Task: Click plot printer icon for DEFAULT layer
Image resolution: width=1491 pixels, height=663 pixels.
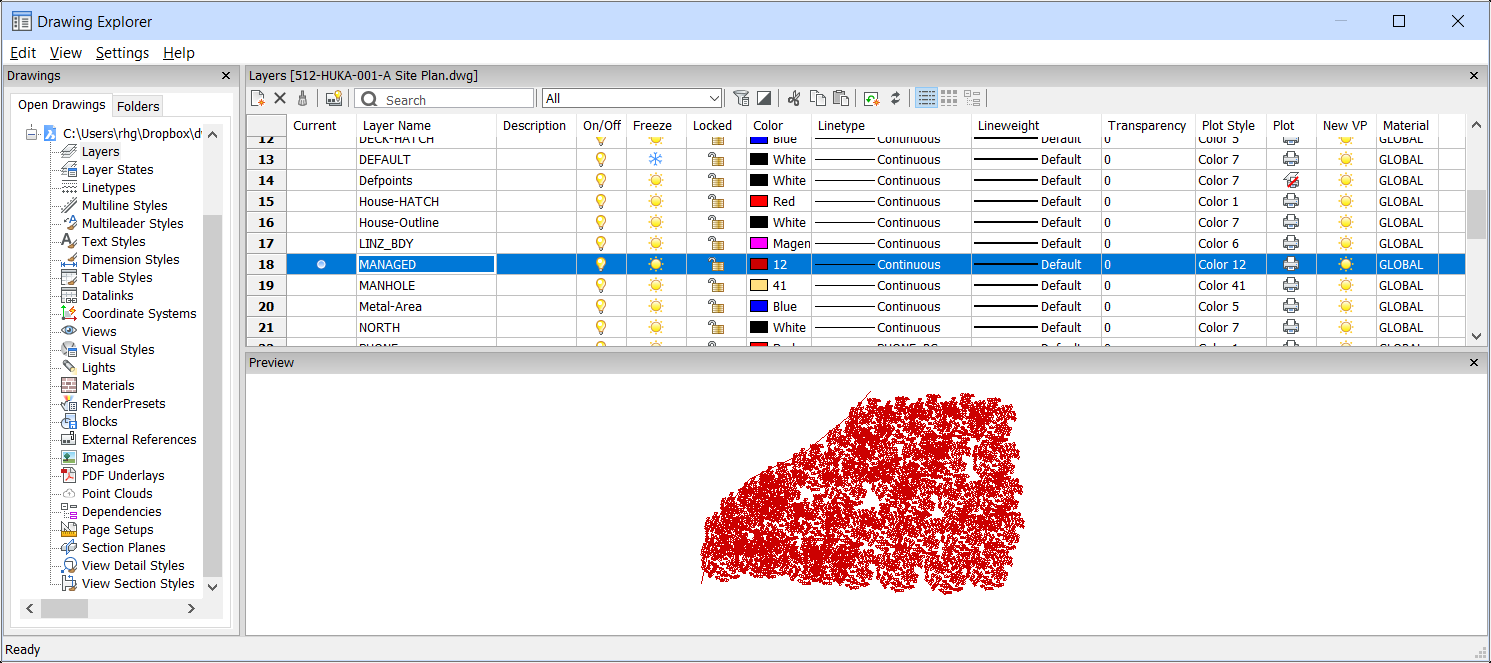Action: click(x=1291, y=160)
